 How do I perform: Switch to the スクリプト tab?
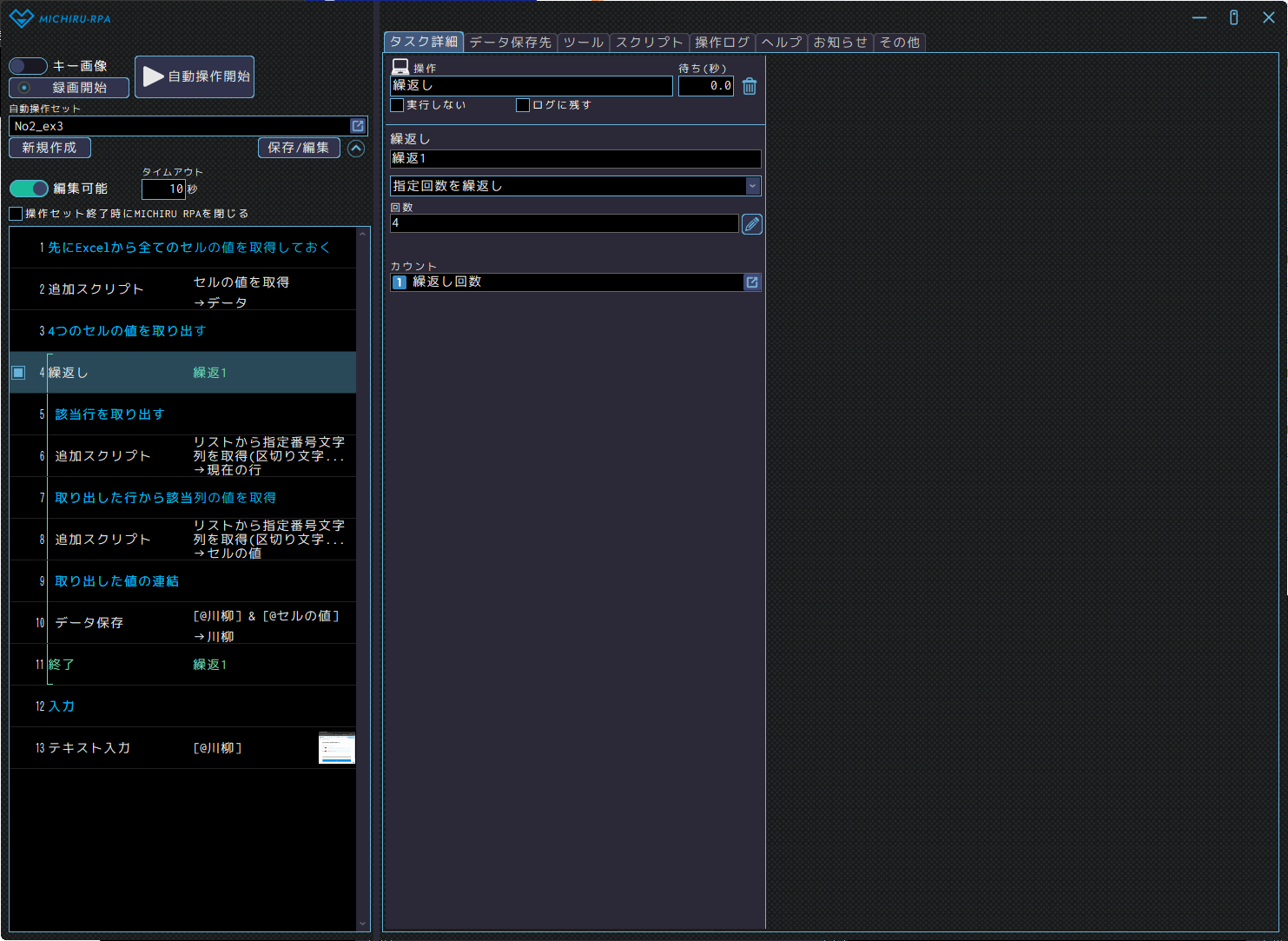click(x=649, y=43)
